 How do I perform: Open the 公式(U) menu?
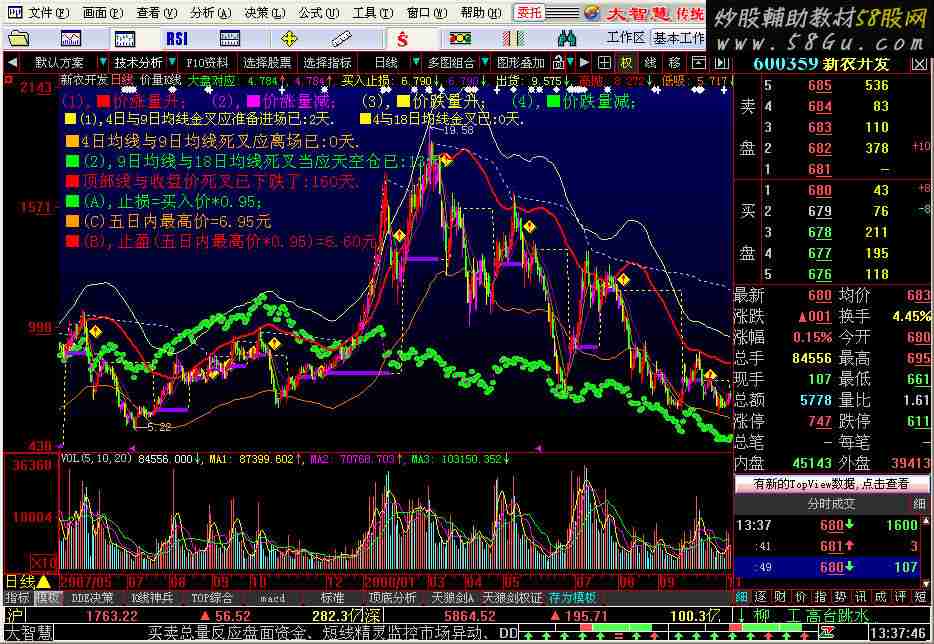click(319, 13)
